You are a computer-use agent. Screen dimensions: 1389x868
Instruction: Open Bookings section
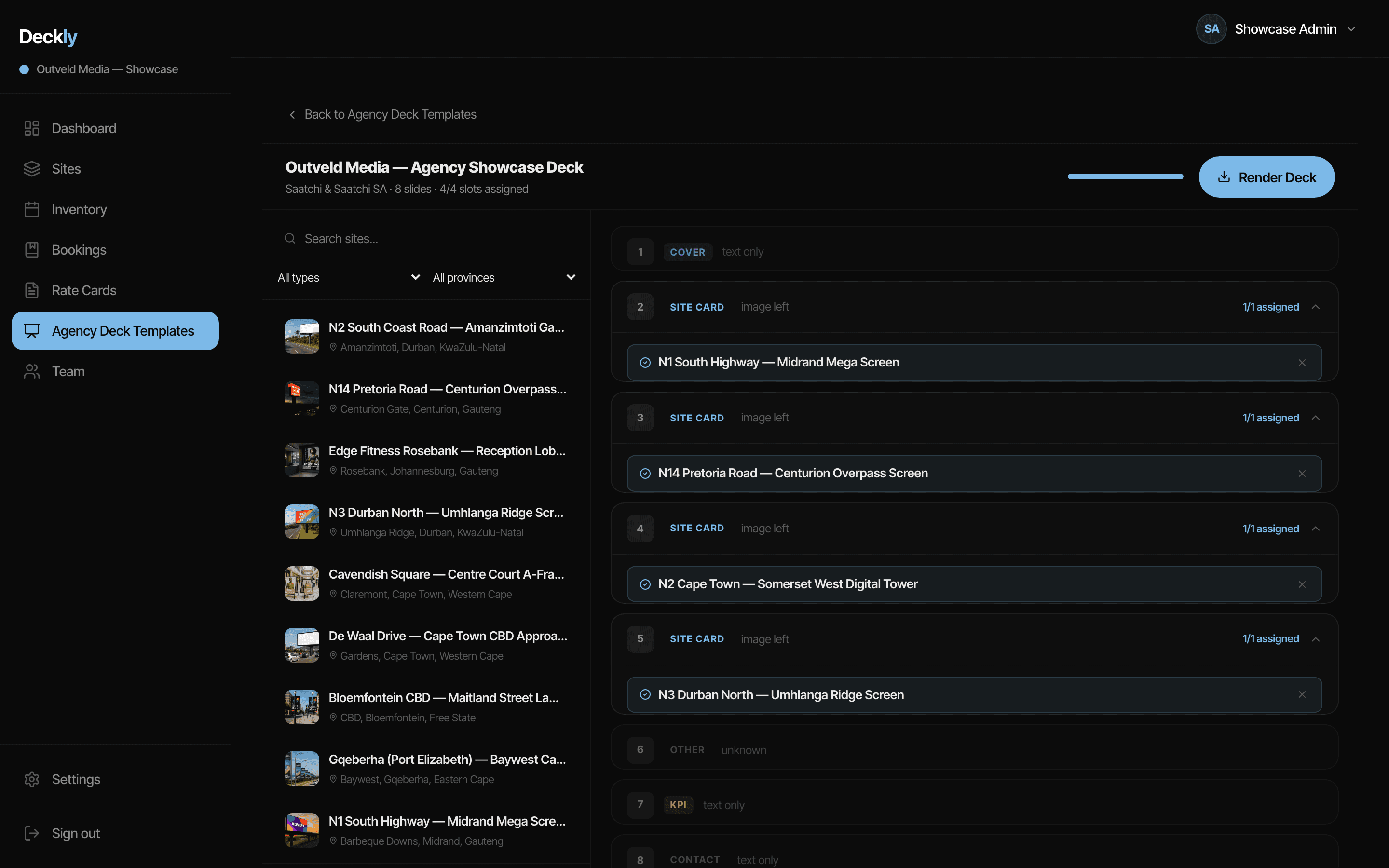click(x=115, y=250)
